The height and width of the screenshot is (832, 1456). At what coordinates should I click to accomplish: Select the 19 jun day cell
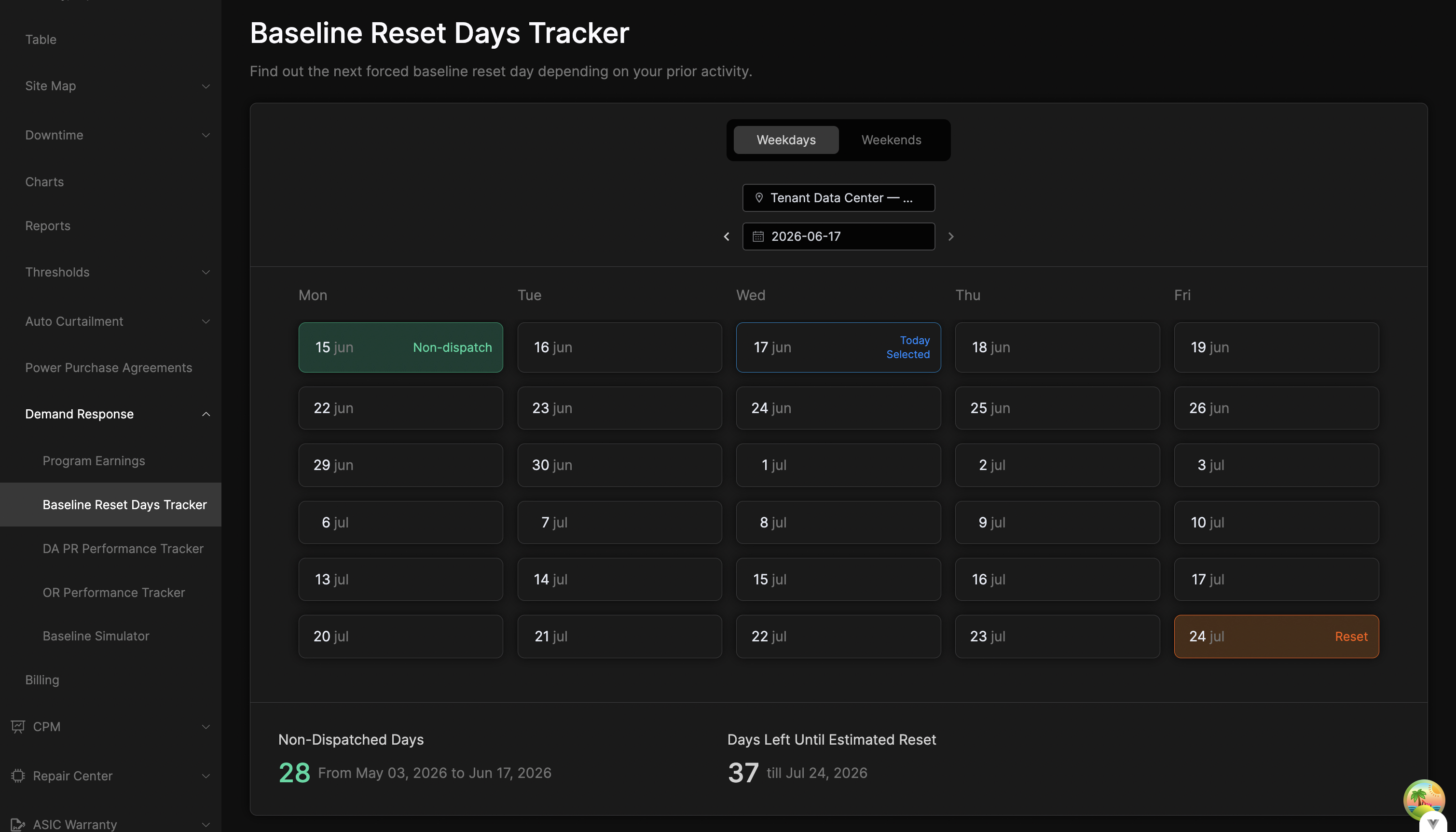[1277, 347]
